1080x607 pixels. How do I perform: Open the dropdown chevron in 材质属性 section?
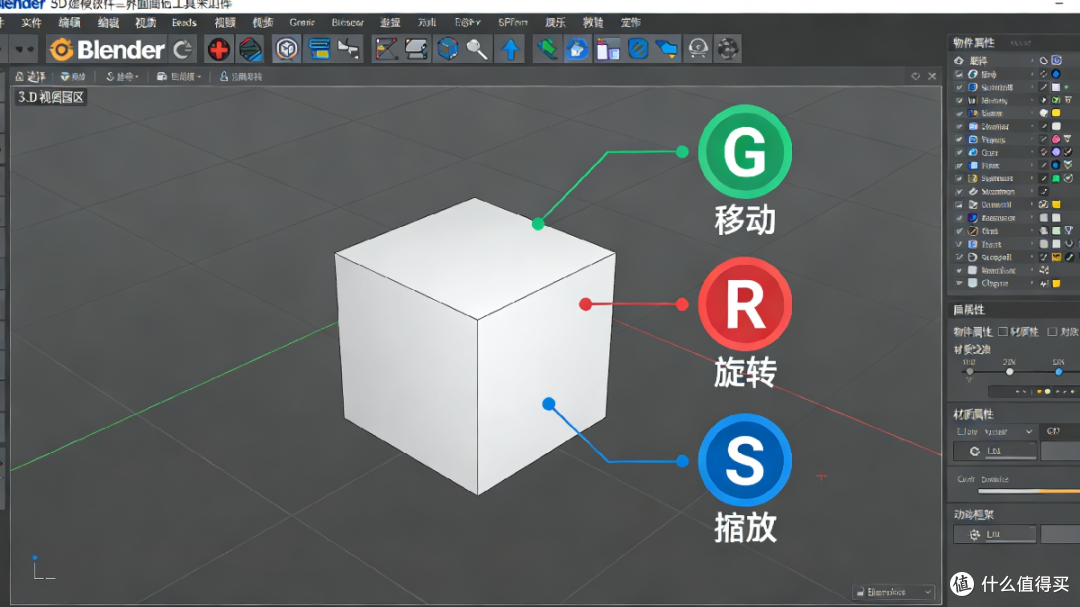pos(1029,432)
